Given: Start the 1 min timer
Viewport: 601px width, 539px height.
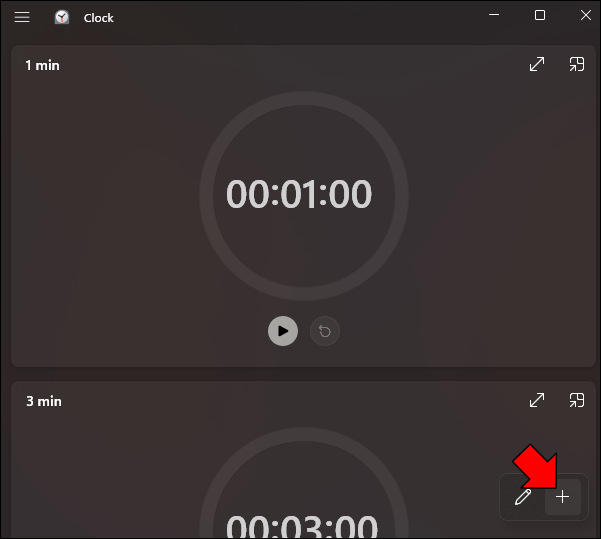Looking at the screenshot, I should [x=283, y=331].
